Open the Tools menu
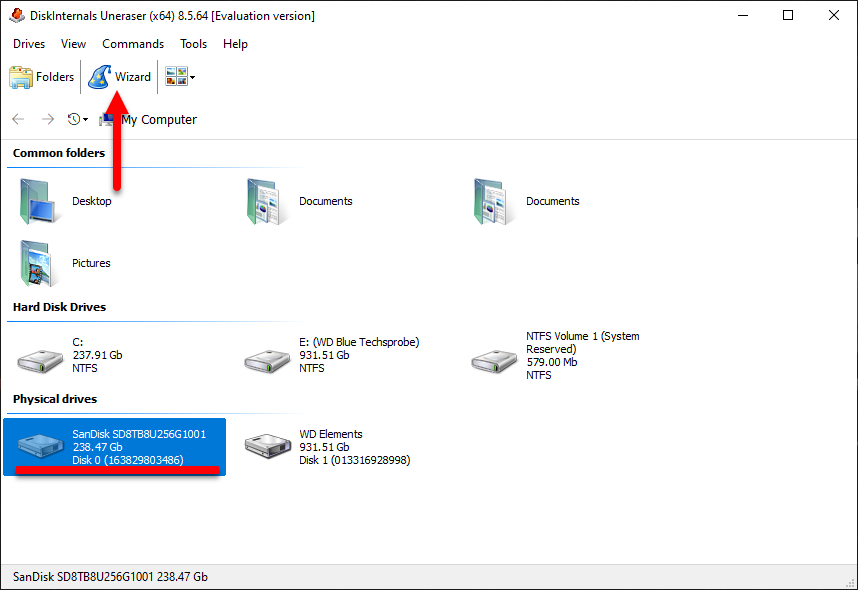The width and height of the screenshot is (858, 590). coord(193,44)
